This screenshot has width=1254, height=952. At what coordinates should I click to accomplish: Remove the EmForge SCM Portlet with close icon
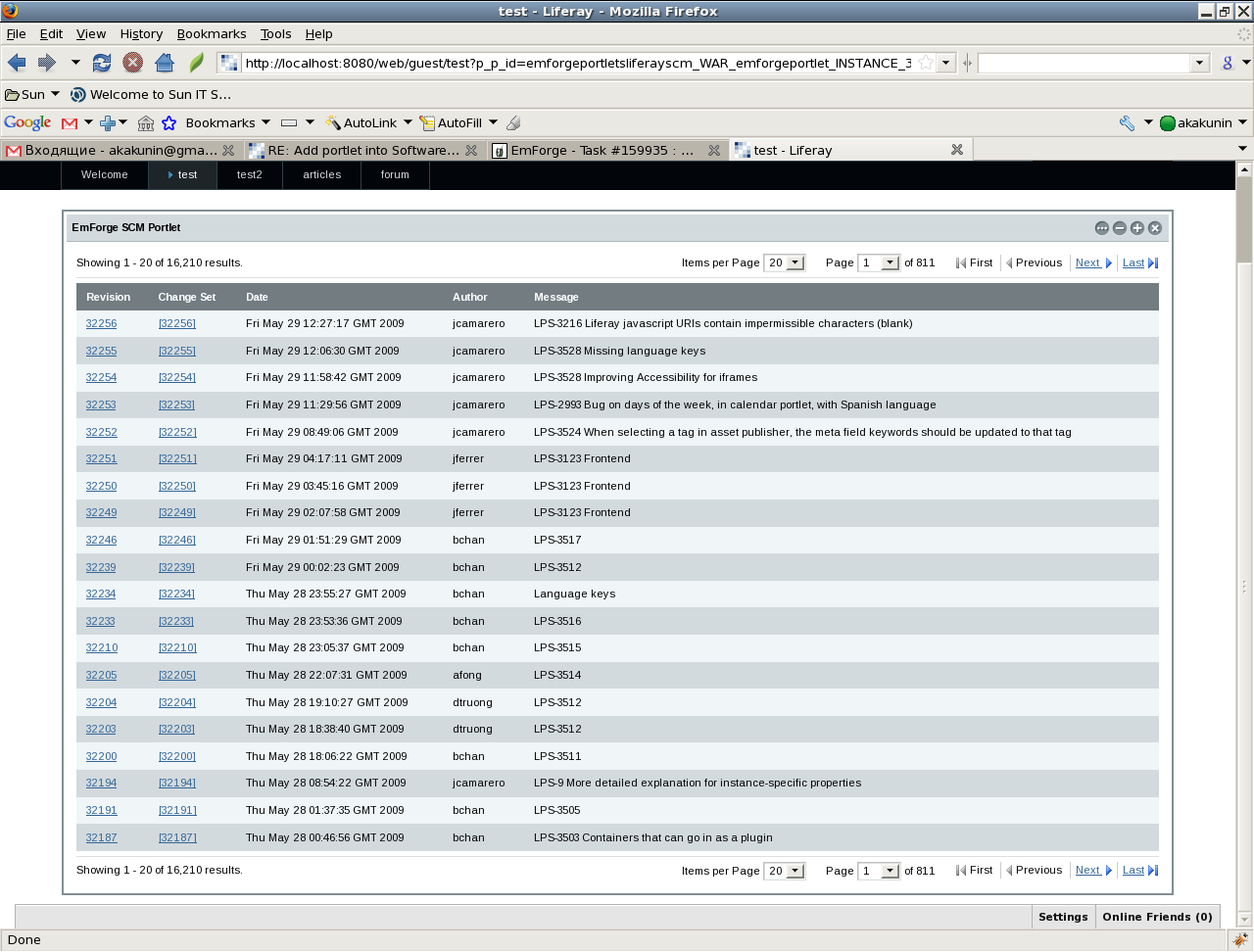(x=1155, y=228)
